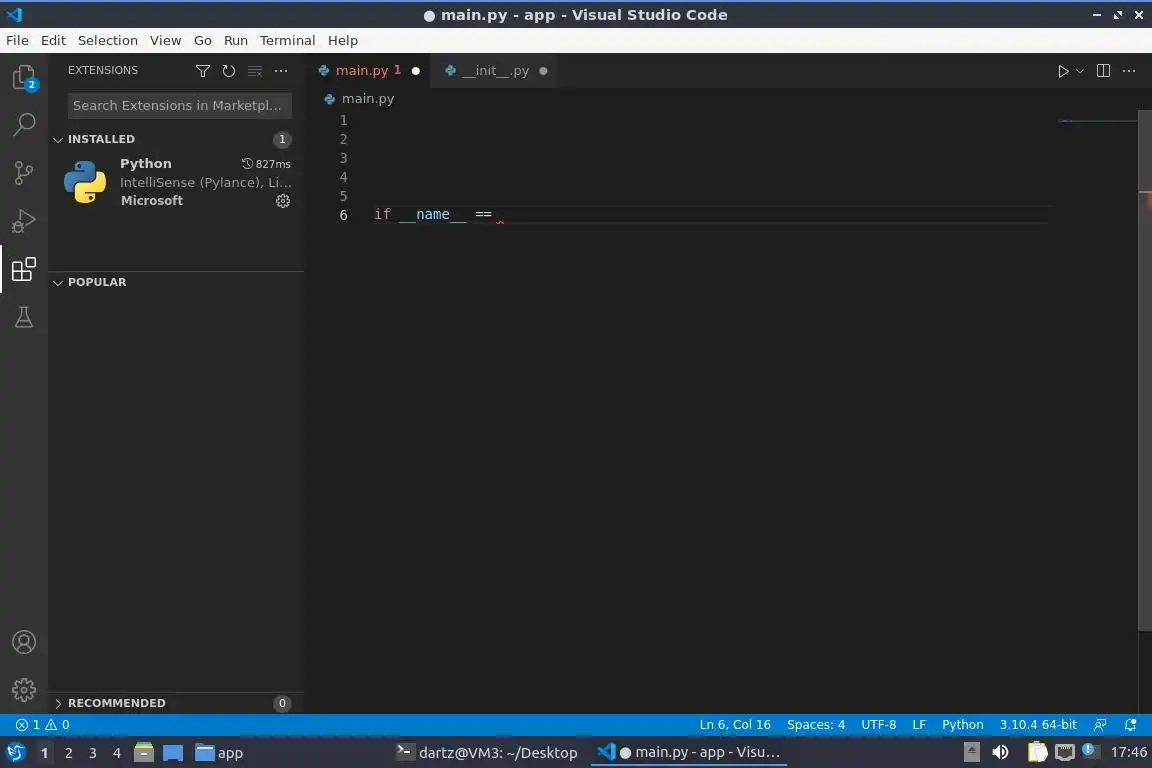Screen dimensions: 1152x768
Task: Click the 827ms activation time label
Action: point(266,164)
